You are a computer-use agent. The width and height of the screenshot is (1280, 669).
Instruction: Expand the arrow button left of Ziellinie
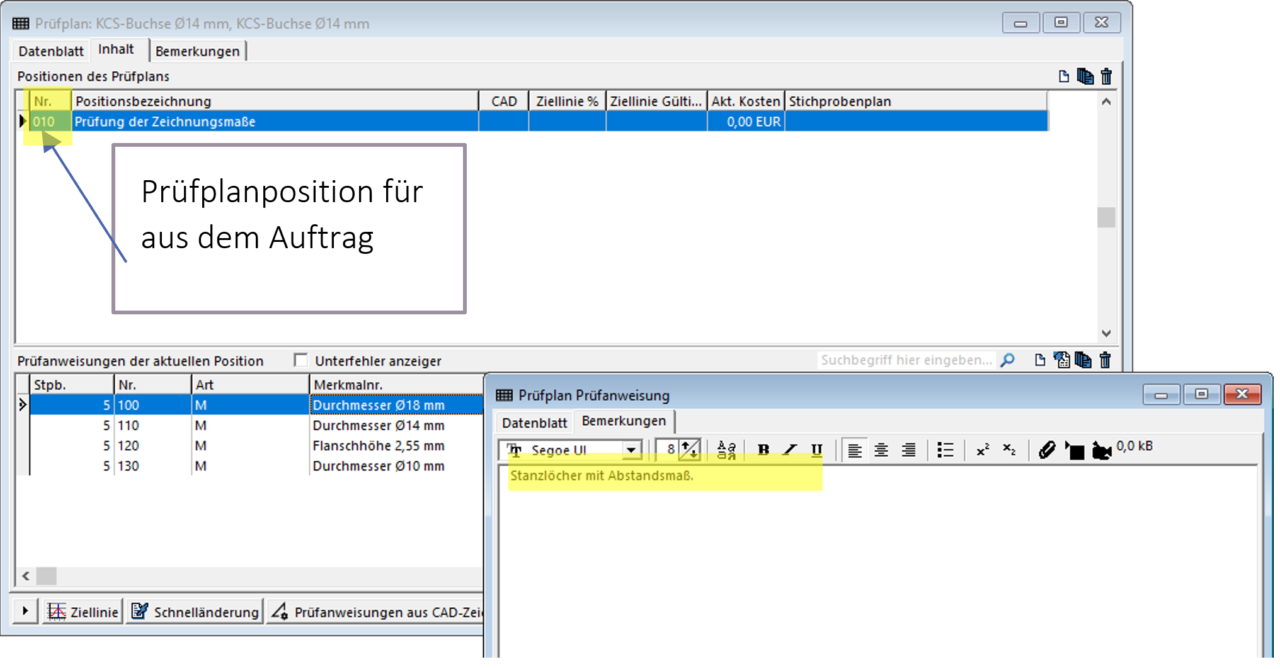click(x=25, y=611)
